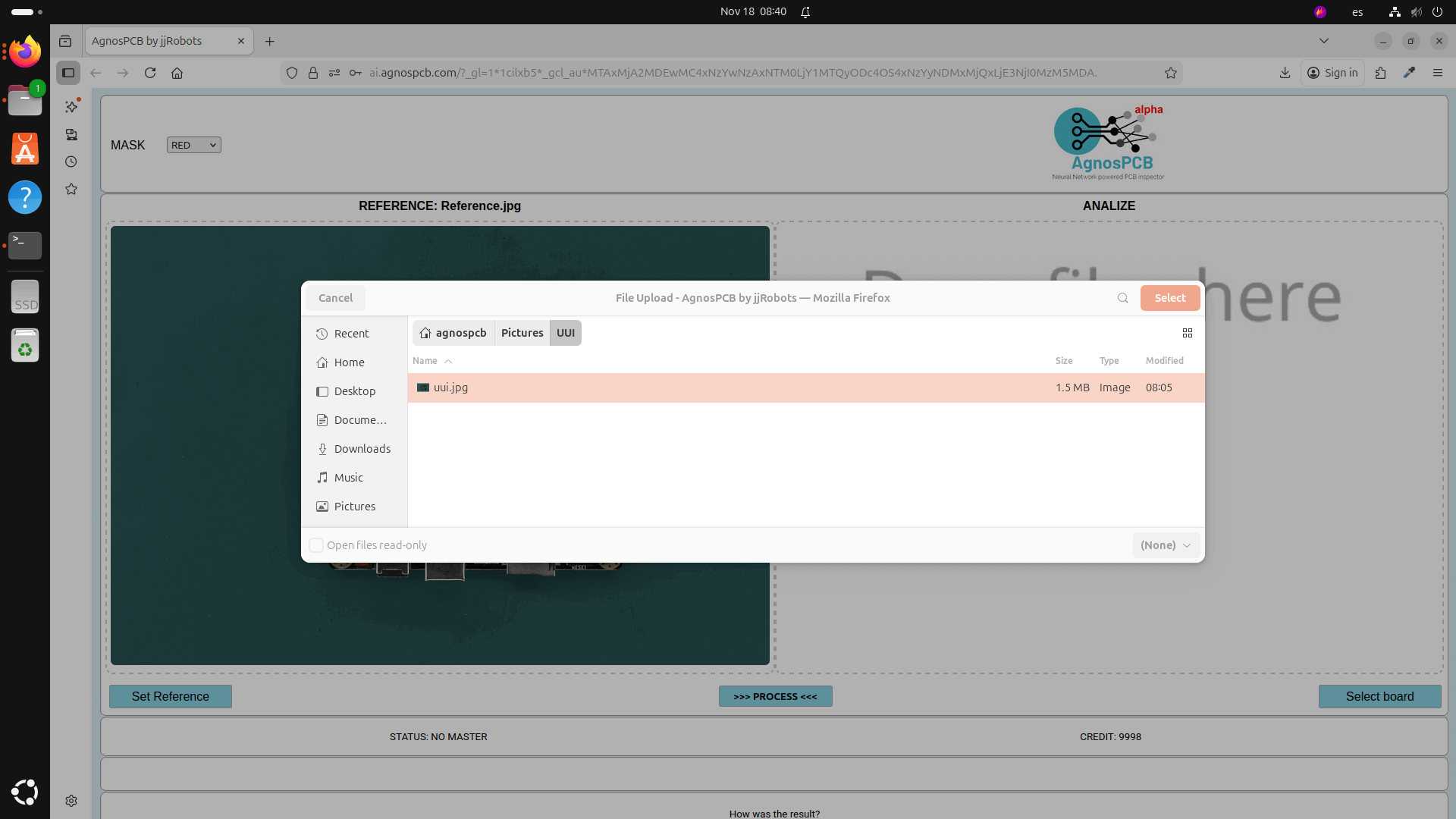Go to Pictures breadcrumb folder

click(x=522, y=333)
